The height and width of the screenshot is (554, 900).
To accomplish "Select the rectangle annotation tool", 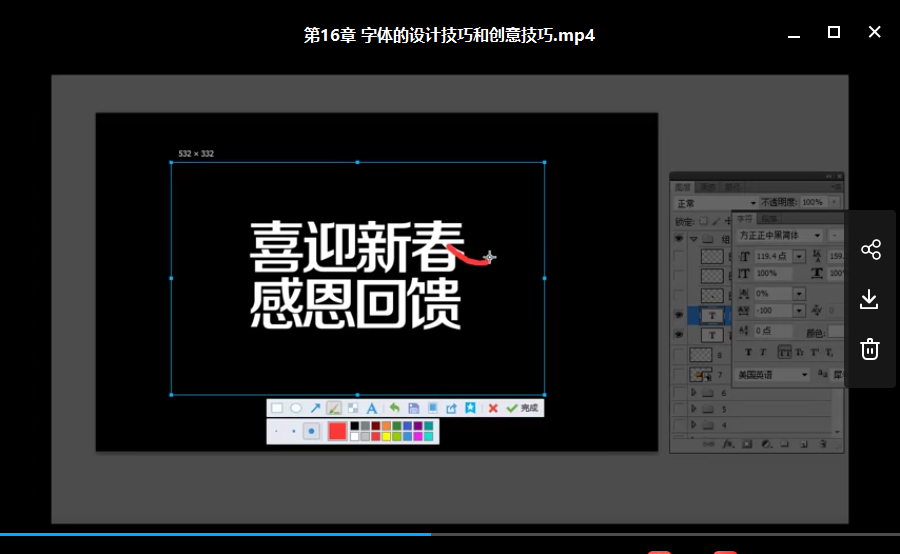I will click(277, 408).
